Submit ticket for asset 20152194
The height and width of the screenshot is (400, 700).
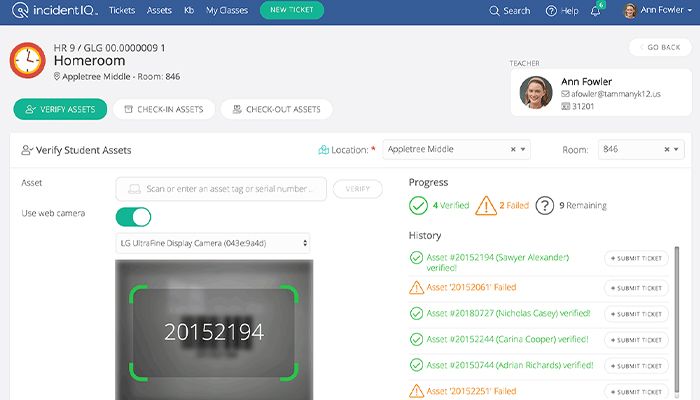click(x=636, y=258)
